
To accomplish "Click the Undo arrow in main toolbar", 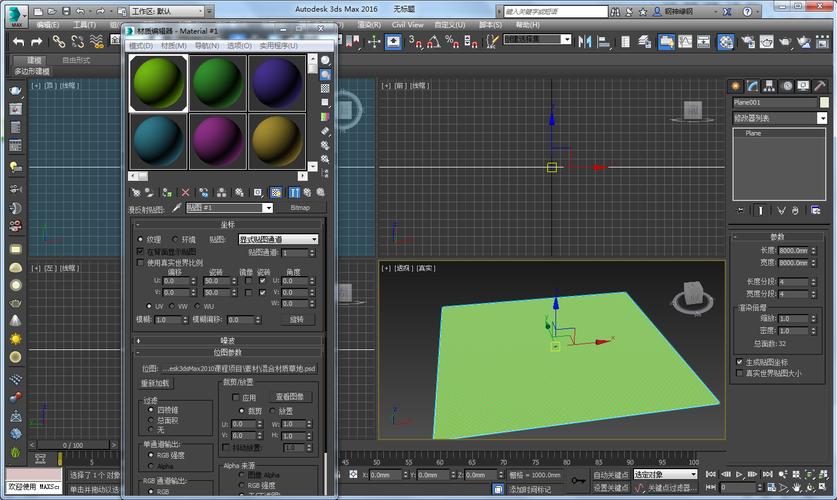I will pyautogui.click(x=17, y=41).
